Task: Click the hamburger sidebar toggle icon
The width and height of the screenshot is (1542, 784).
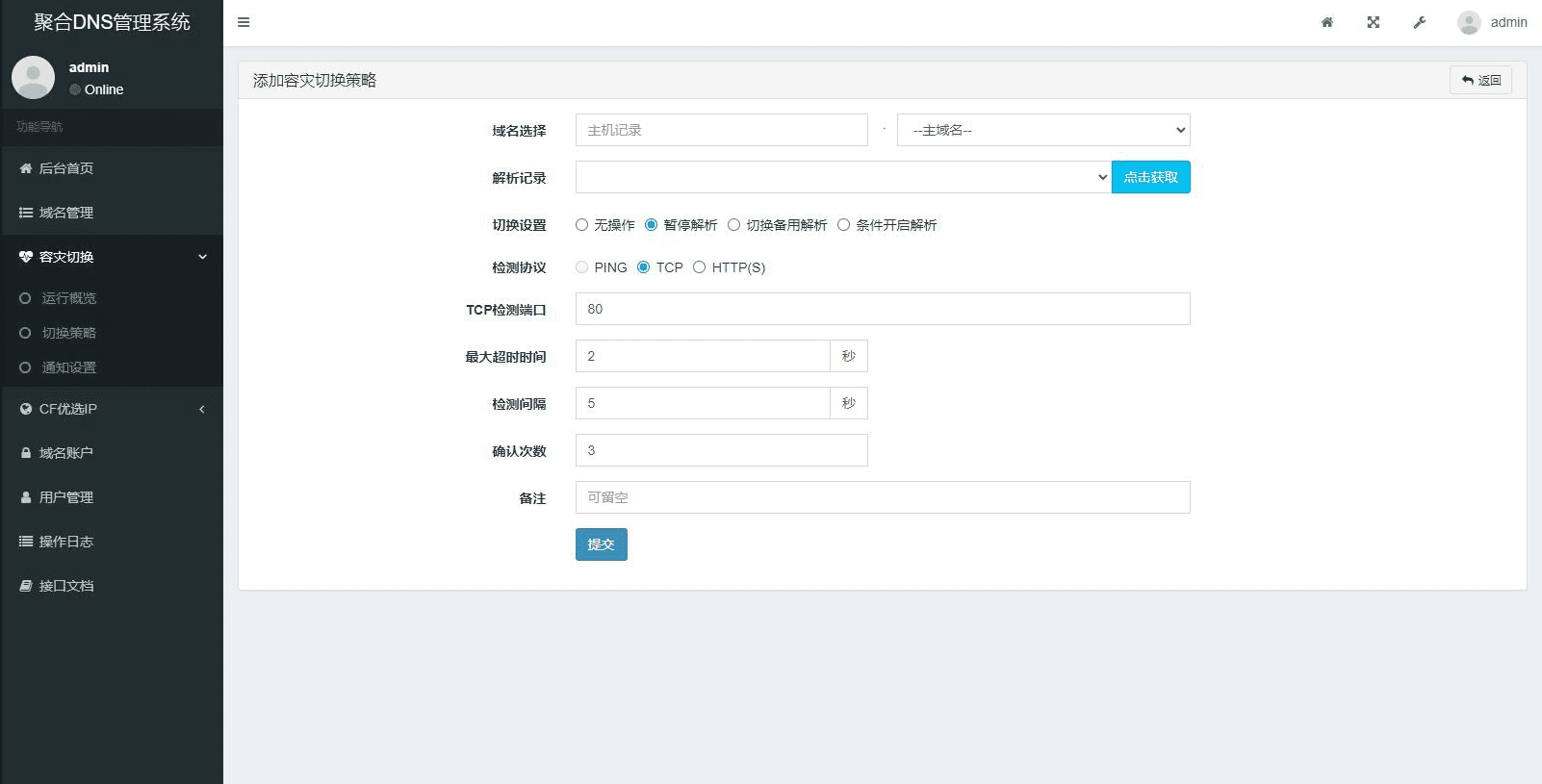Action: coord(244,22)
